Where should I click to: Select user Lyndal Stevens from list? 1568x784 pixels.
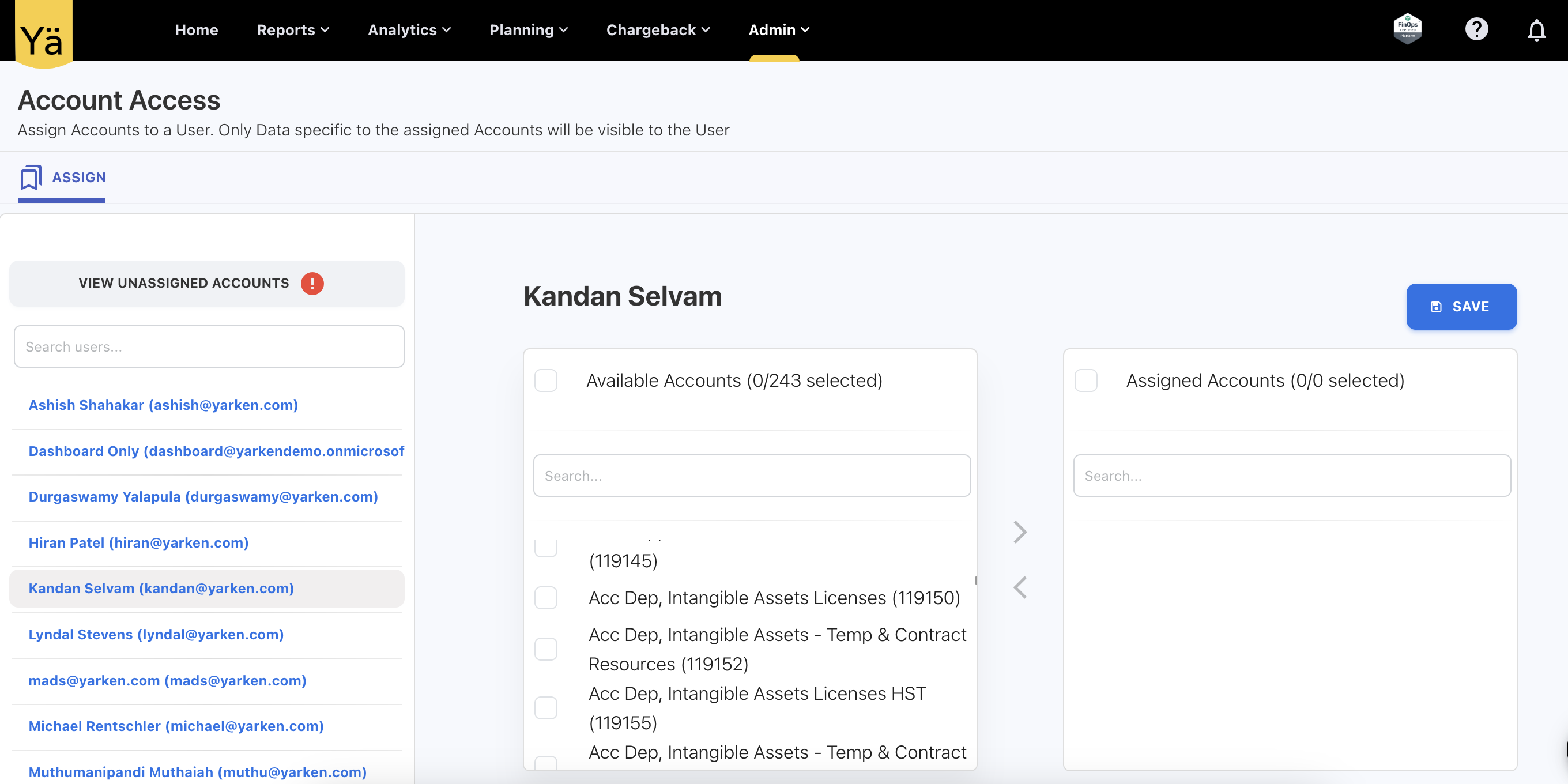(x=156, y=634)
